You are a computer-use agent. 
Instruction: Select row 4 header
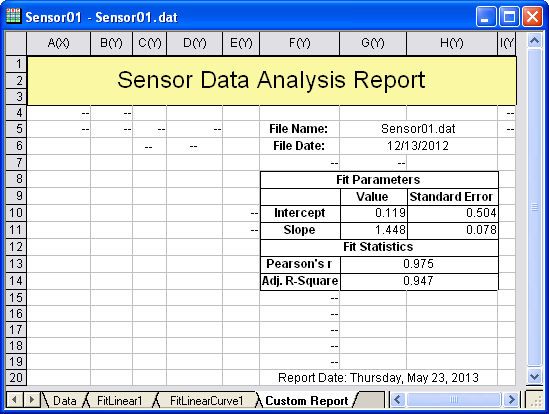point(16,112)
